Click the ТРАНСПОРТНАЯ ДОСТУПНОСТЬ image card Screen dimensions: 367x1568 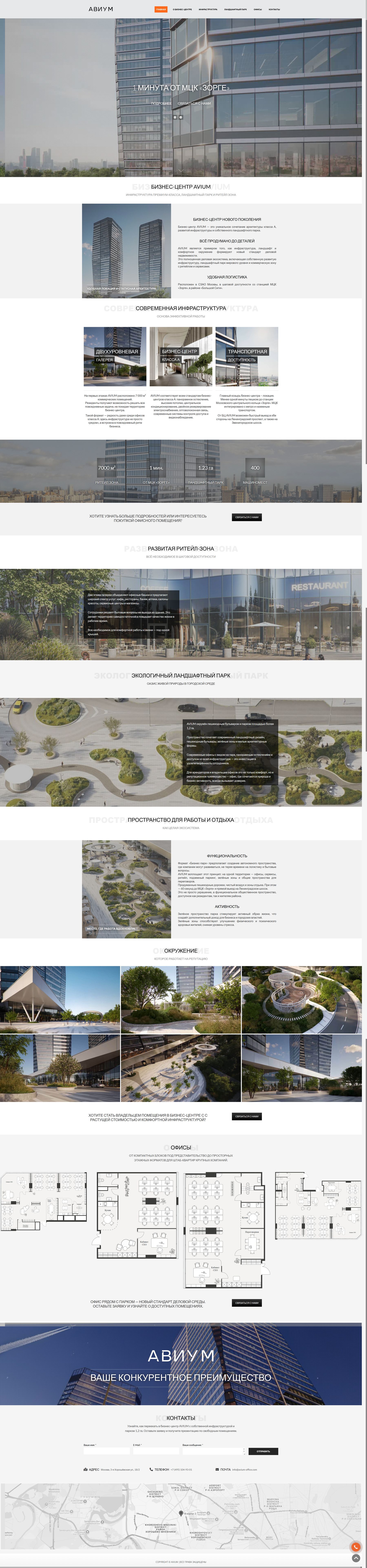tap(247, 356)
